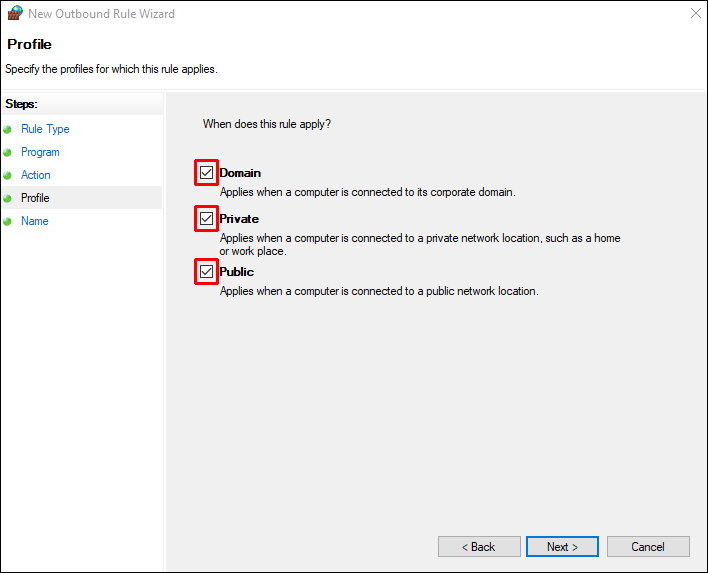Click the green bullet beside Action
Image resolution: width=708 pixels, height=573 pixels.
[8, 175]
